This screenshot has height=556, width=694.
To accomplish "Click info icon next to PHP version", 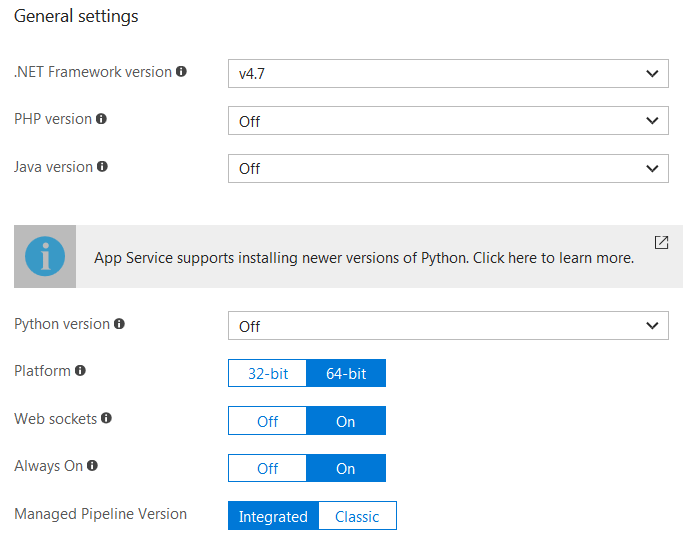I will 101,119.
